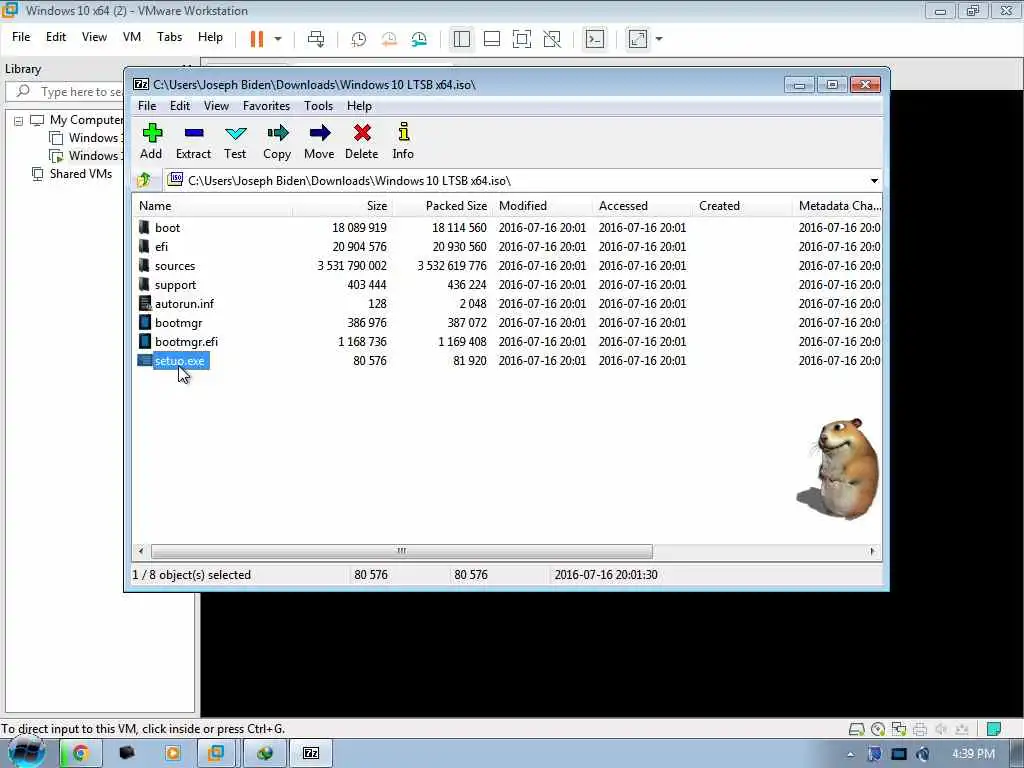Click the VMware pause (suspend) button
The width and height of the screenshot is (1024, 768).
[257, 39]
